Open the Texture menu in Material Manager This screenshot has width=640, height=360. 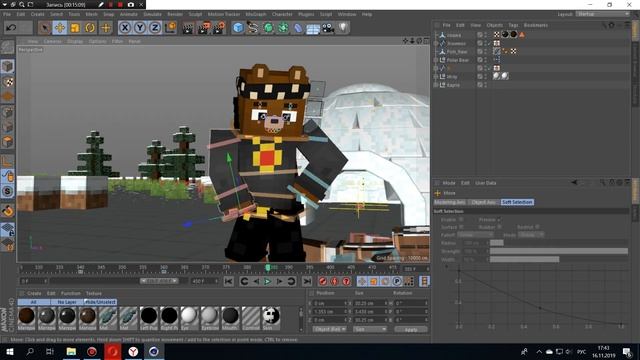pos(94,293)
